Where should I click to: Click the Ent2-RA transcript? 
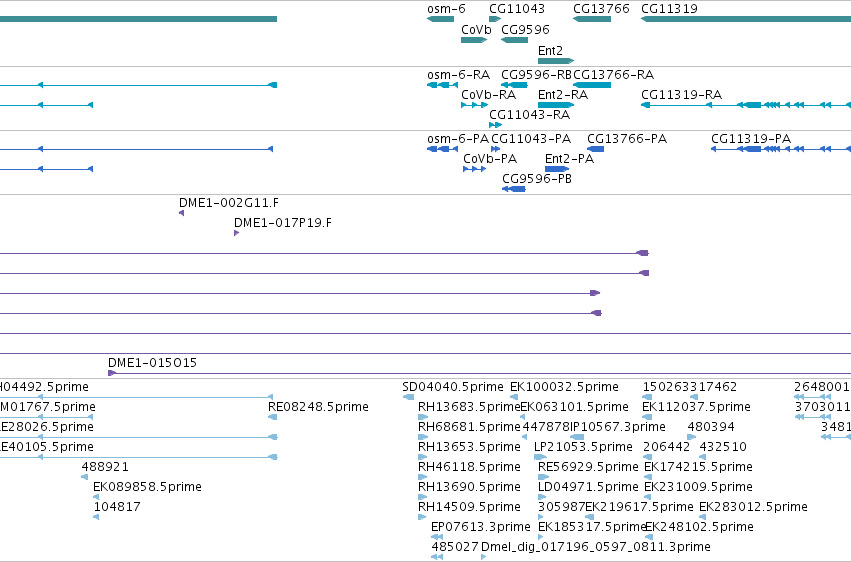(556, 105)
